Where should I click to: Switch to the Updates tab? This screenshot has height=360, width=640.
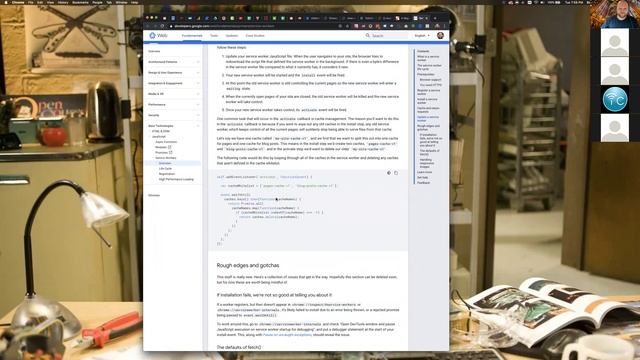tap(232, 36)
